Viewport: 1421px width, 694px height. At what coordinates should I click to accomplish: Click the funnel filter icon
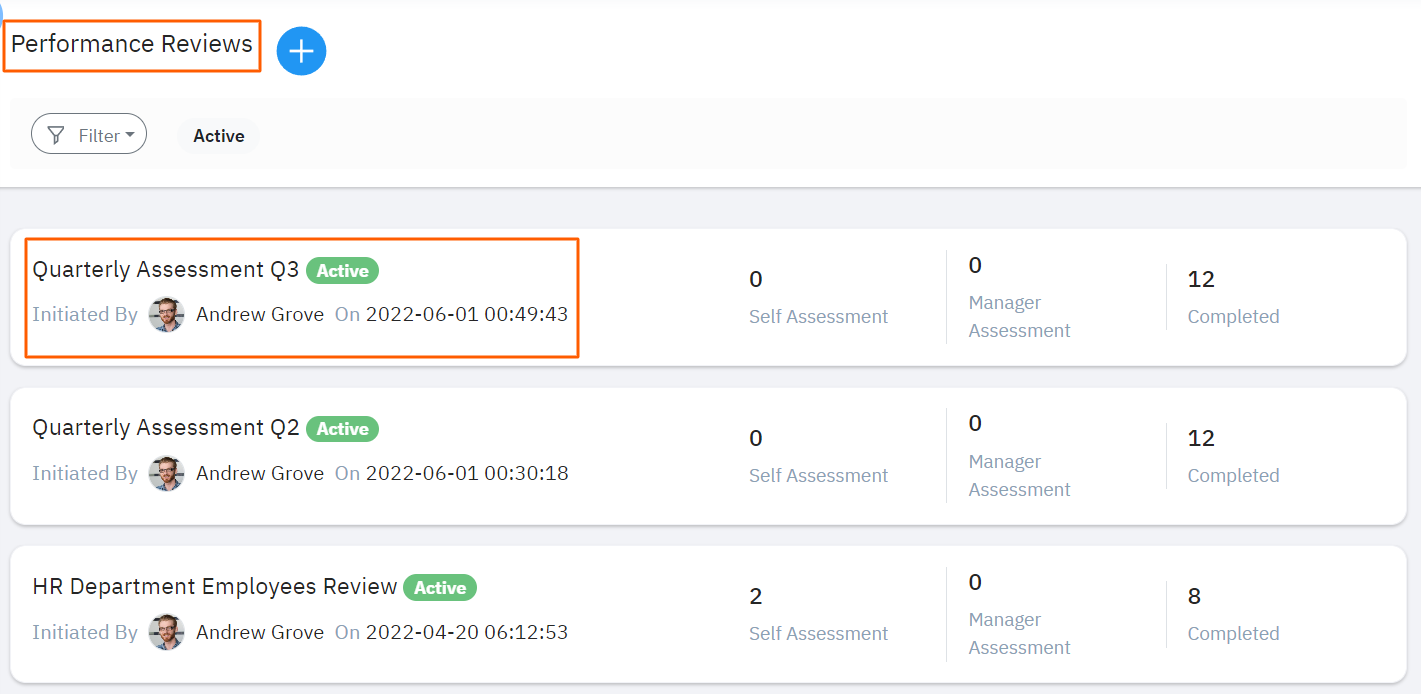tap(56, 135)
